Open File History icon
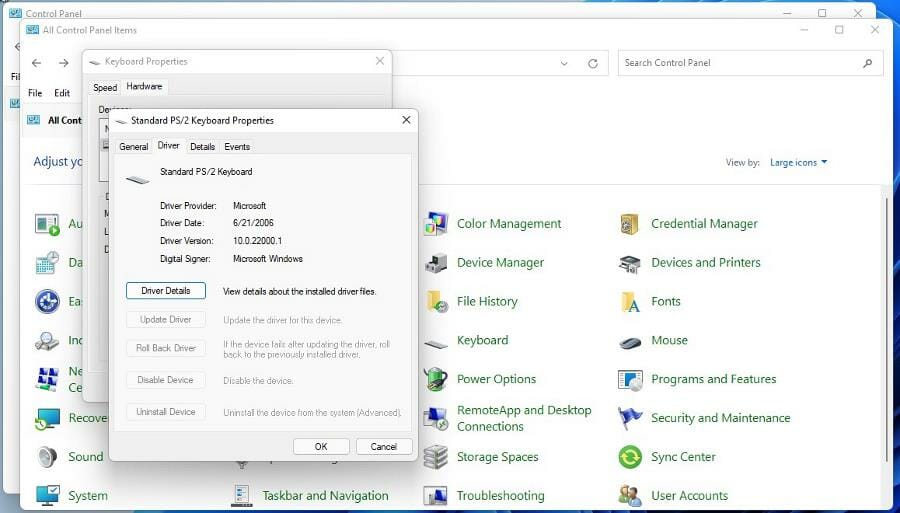Screen dimensions: 900x513 click(436, 302)
